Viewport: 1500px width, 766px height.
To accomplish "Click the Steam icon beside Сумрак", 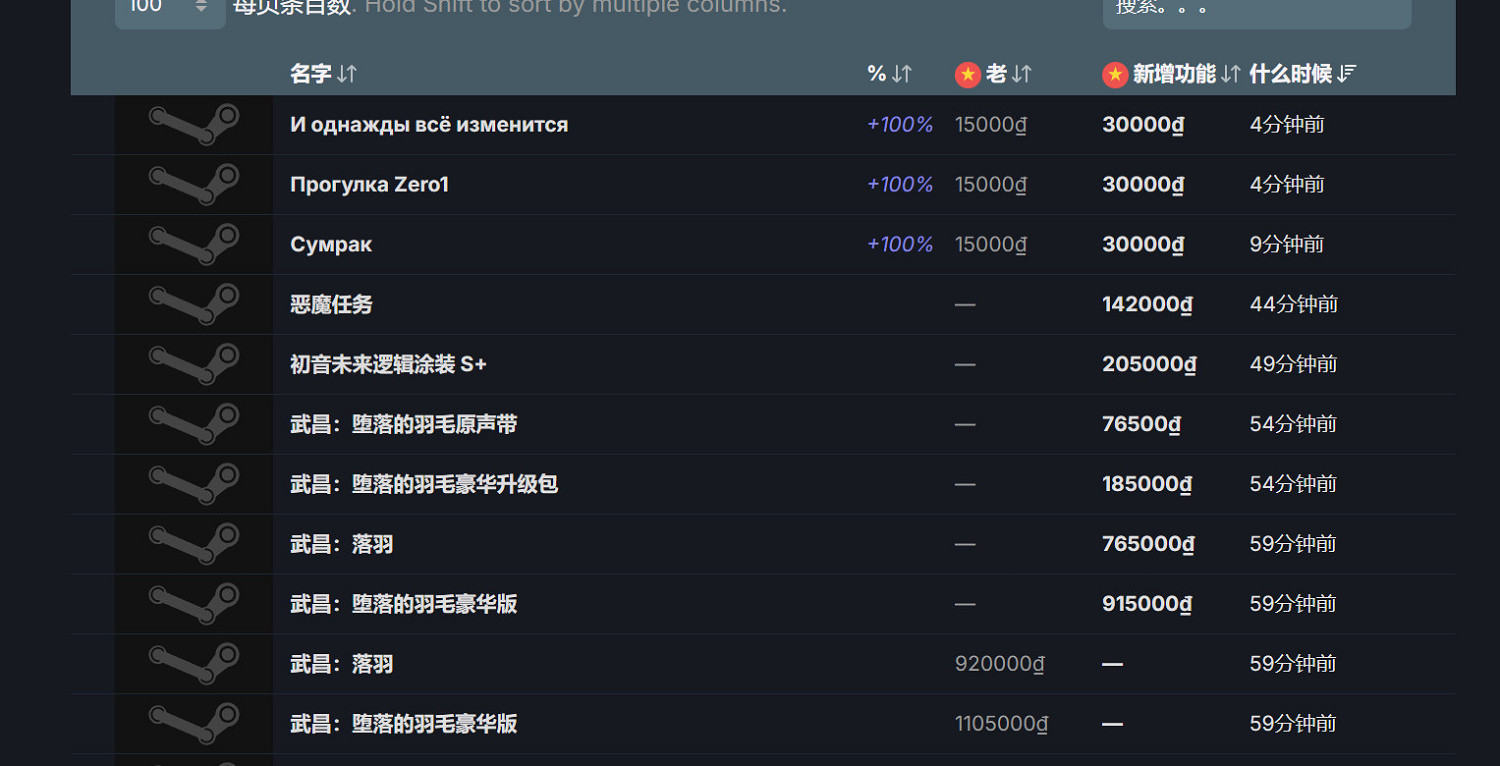I will [x=194, y=245].
